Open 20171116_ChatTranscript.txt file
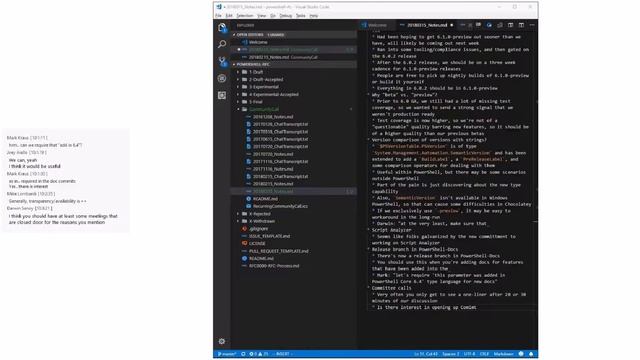This screenshot has height=360, width=640. point(294,161)
